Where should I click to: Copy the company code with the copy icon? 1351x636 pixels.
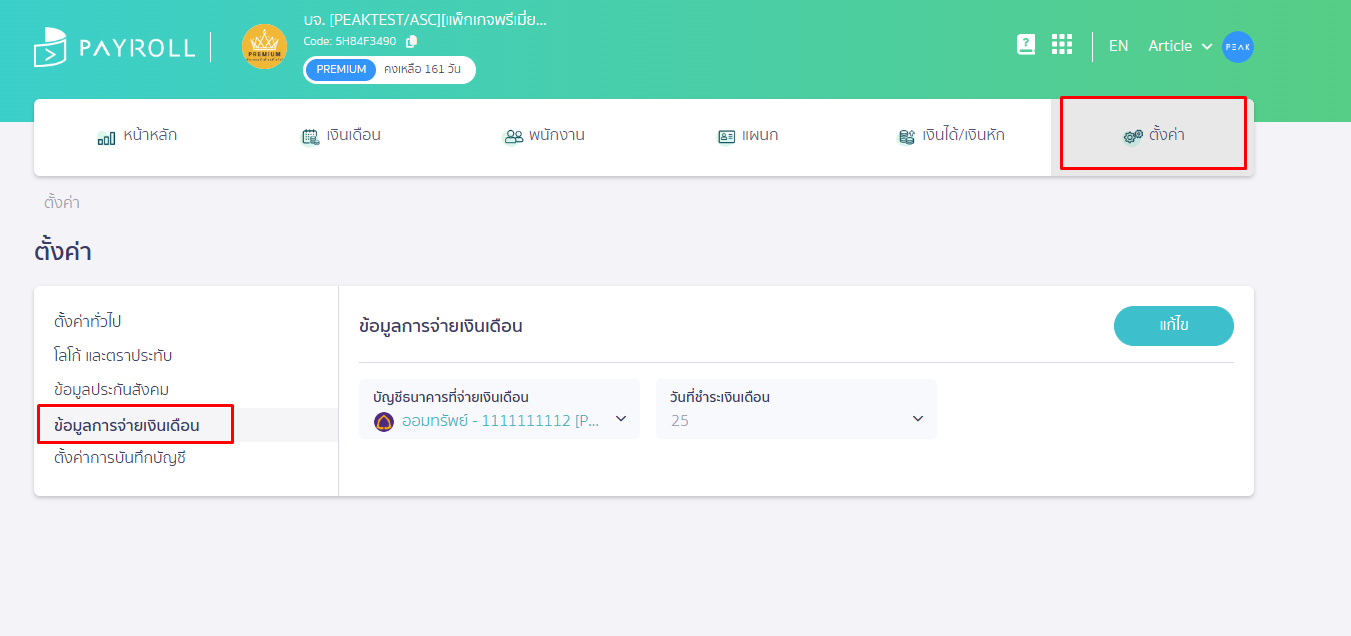pyautogui.click(x=410, y=42)
